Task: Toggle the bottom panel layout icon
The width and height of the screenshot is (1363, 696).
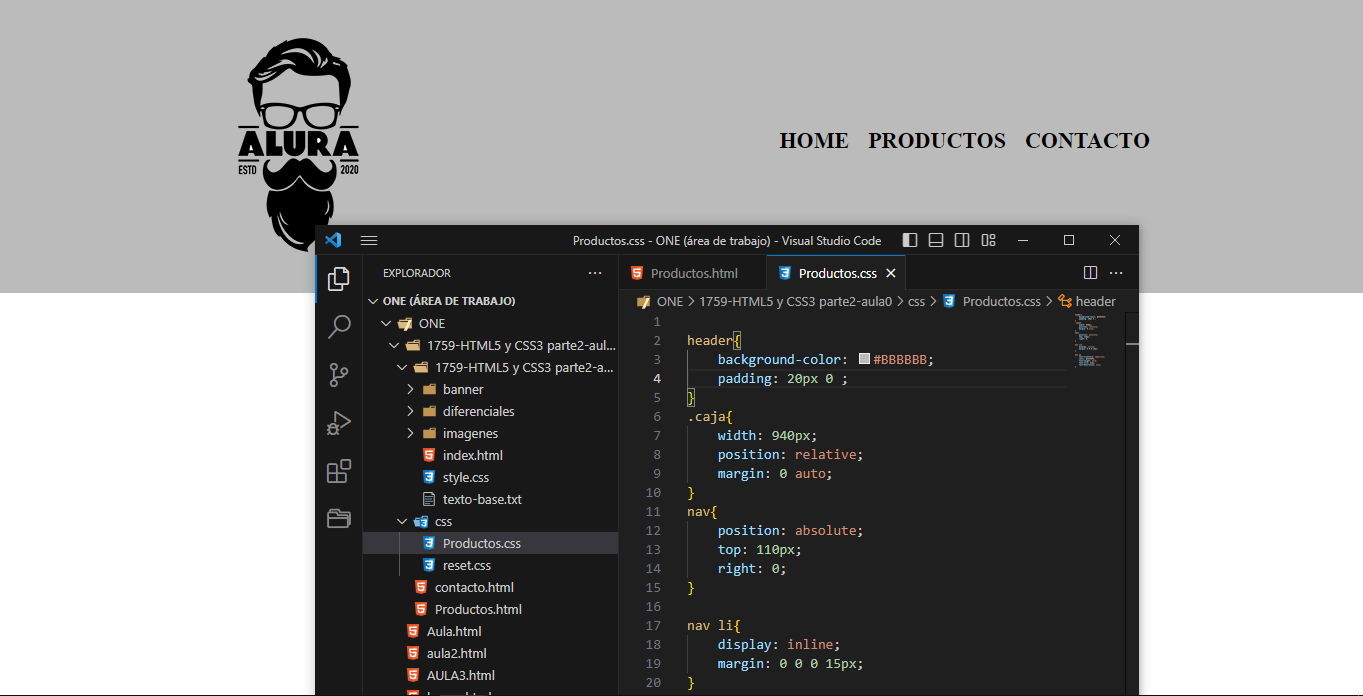Action: [936, 240]
